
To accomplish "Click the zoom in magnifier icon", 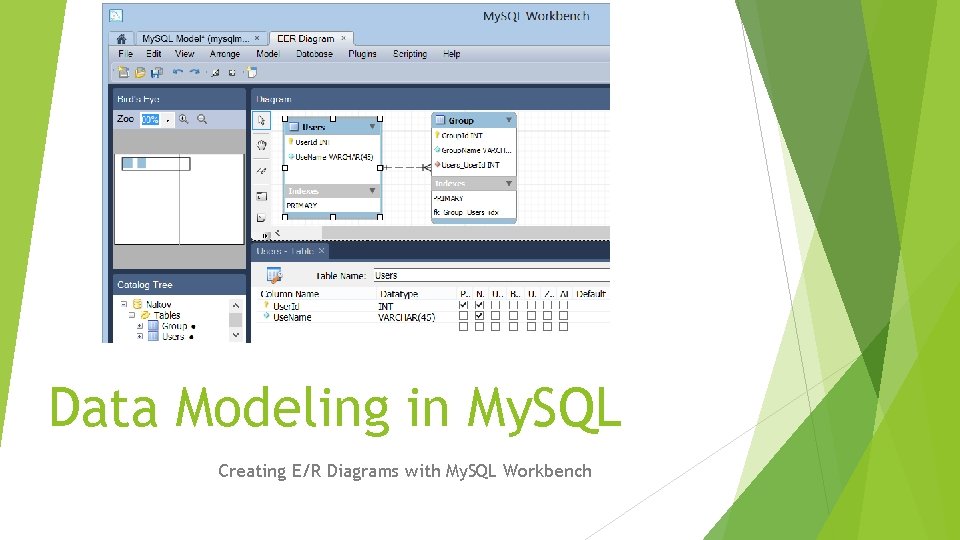I will [184, 119].
